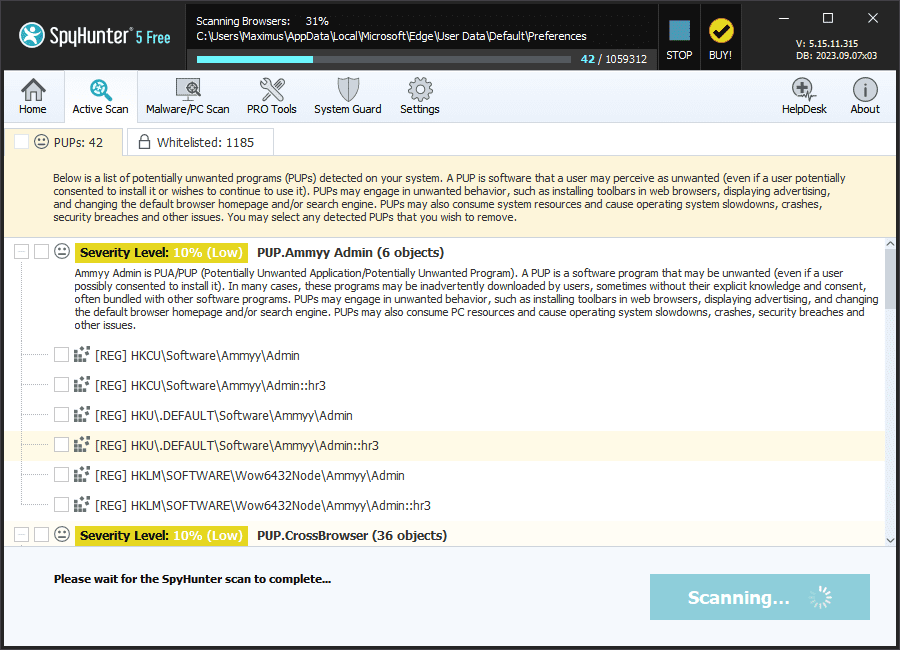The height and width of the screenshot is (650, 900).
Task: Switch to the Whitelisted: 1185 tab
Action: [x=200, y=142]
